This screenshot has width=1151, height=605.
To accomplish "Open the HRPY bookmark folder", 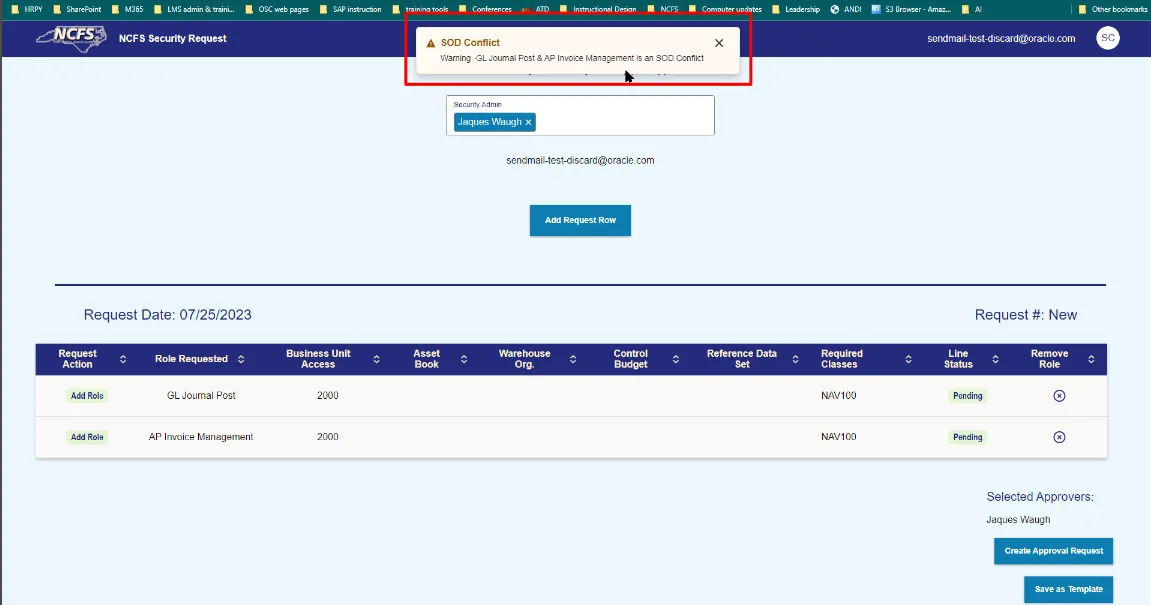I will [27, 10].
